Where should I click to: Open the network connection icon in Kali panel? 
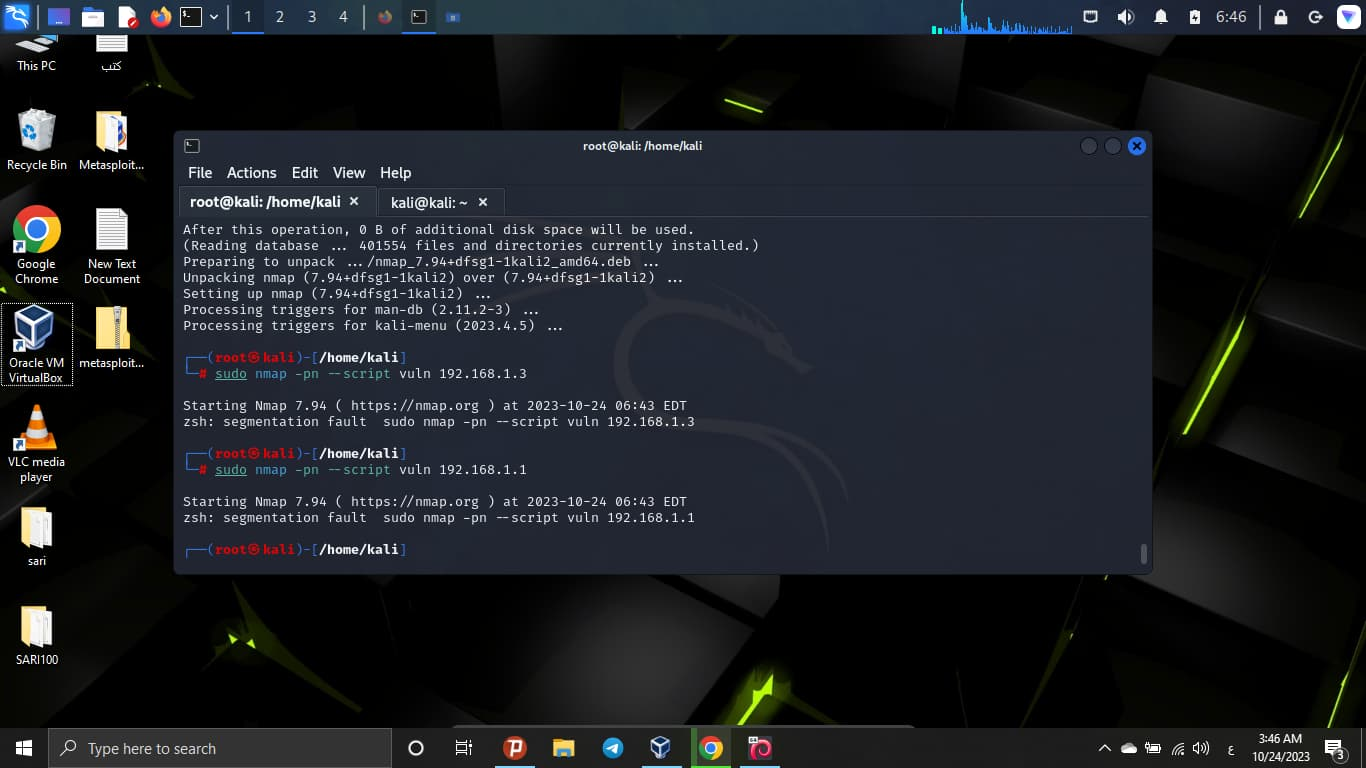click(1091, 17)
